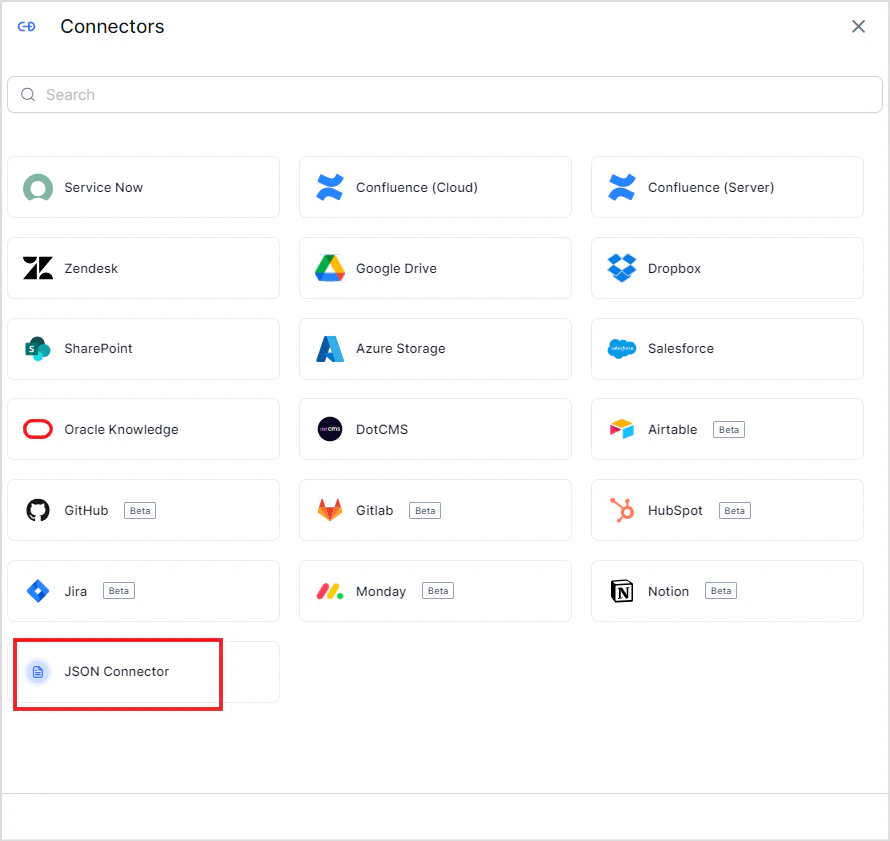Click the Gitlab fox icon

click(330, 510)
